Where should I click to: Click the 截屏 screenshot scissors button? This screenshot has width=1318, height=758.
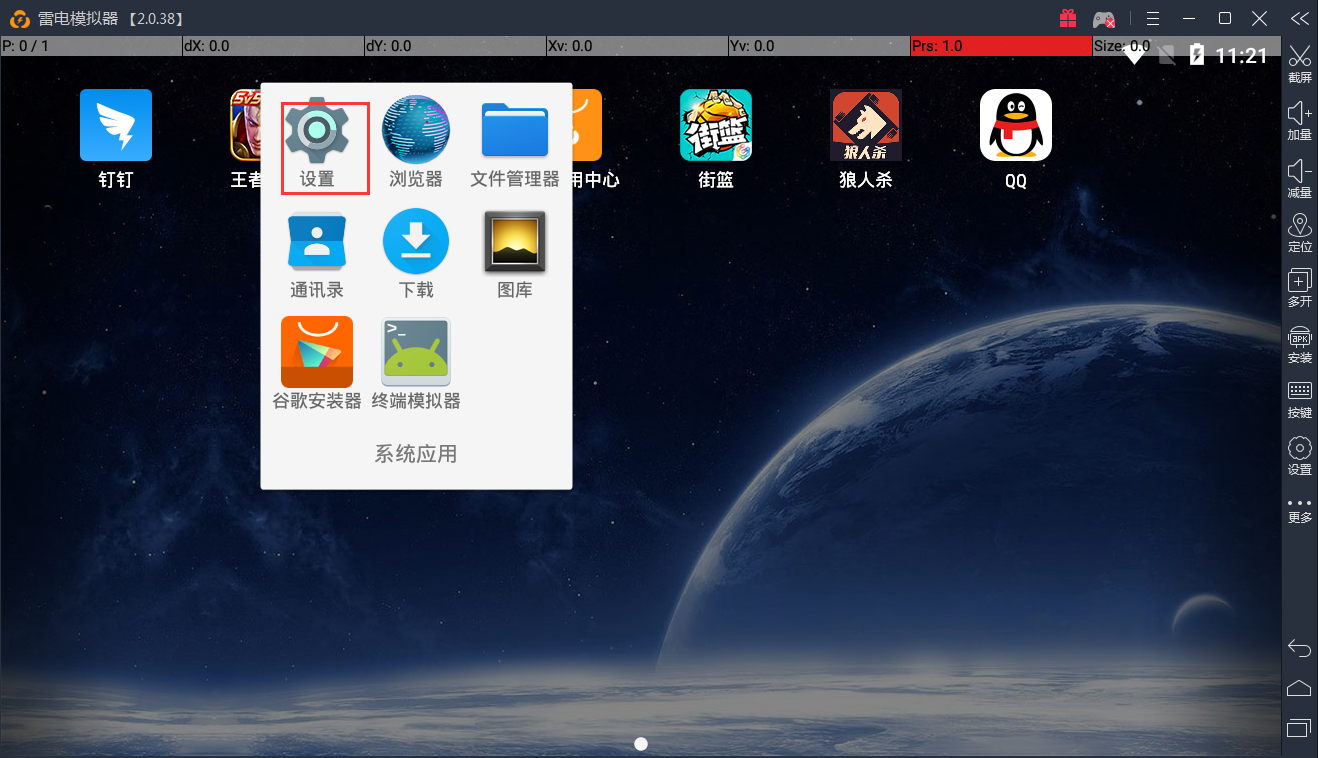click(1299, 64)
